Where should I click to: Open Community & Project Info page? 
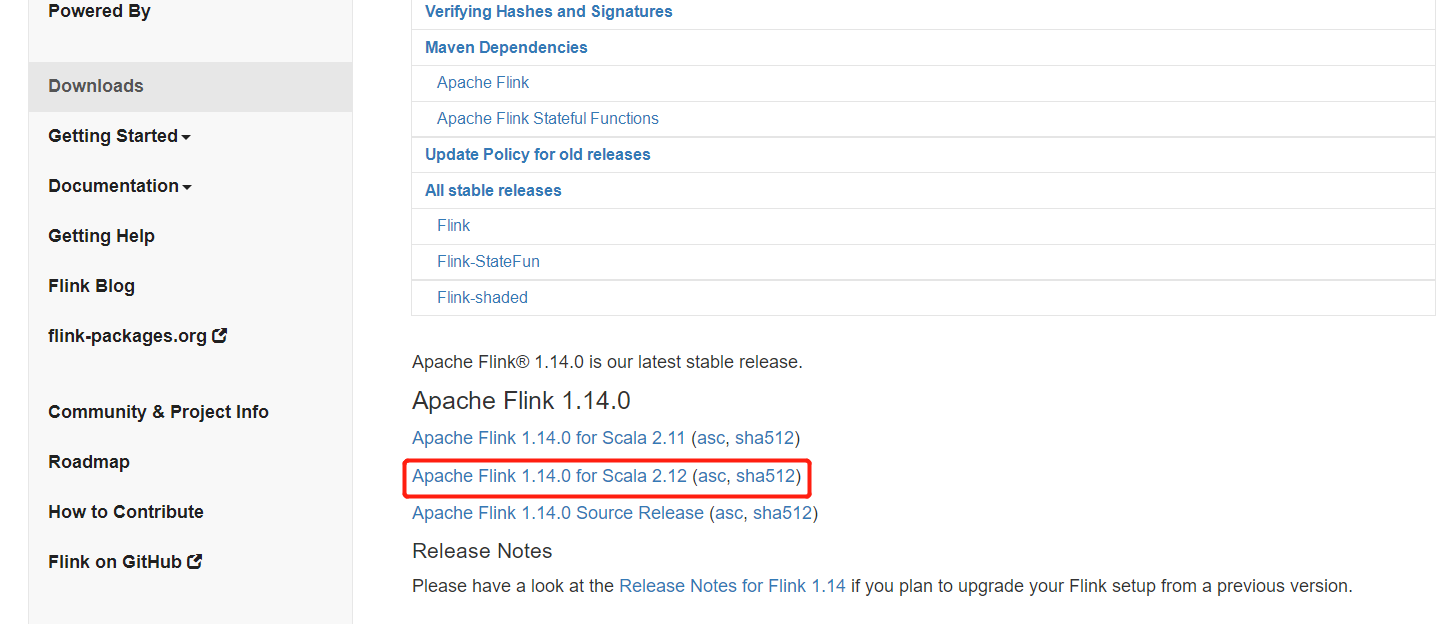(x=158, y=411)
